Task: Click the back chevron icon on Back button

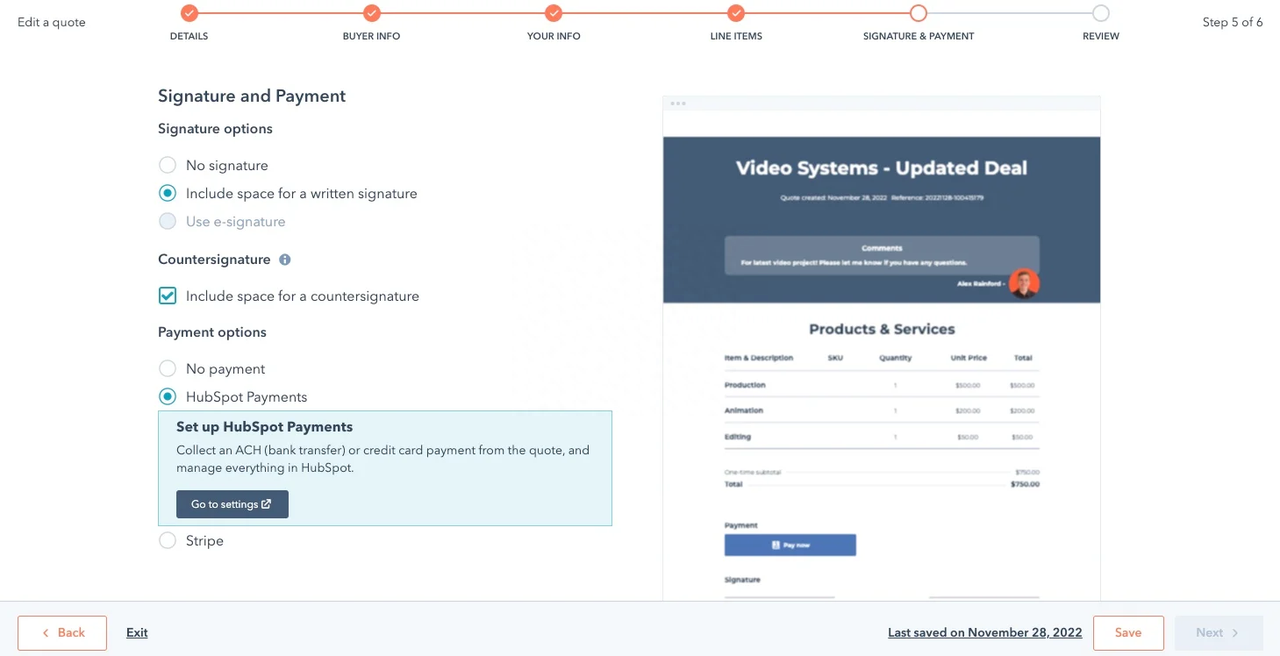Action: (x=46, y=633)
